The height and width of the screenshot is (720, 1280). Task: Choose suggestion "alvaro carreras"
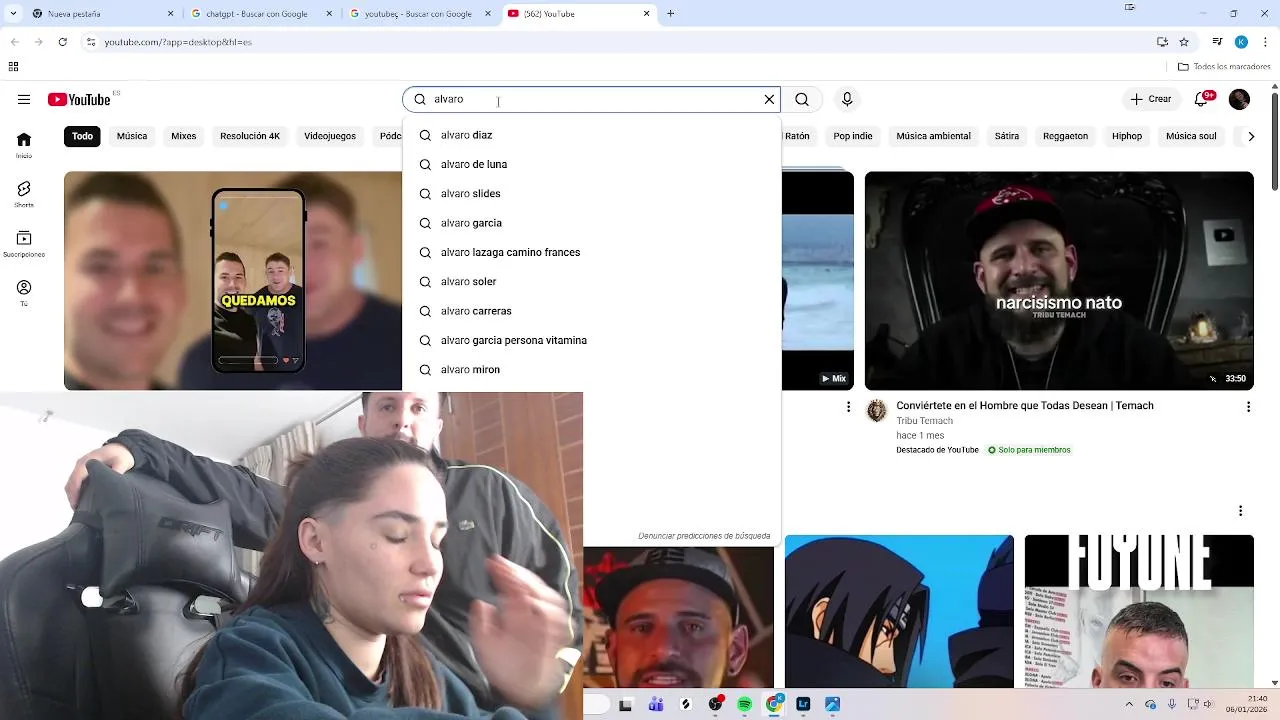pyautogui.click(x=591, y=311)
